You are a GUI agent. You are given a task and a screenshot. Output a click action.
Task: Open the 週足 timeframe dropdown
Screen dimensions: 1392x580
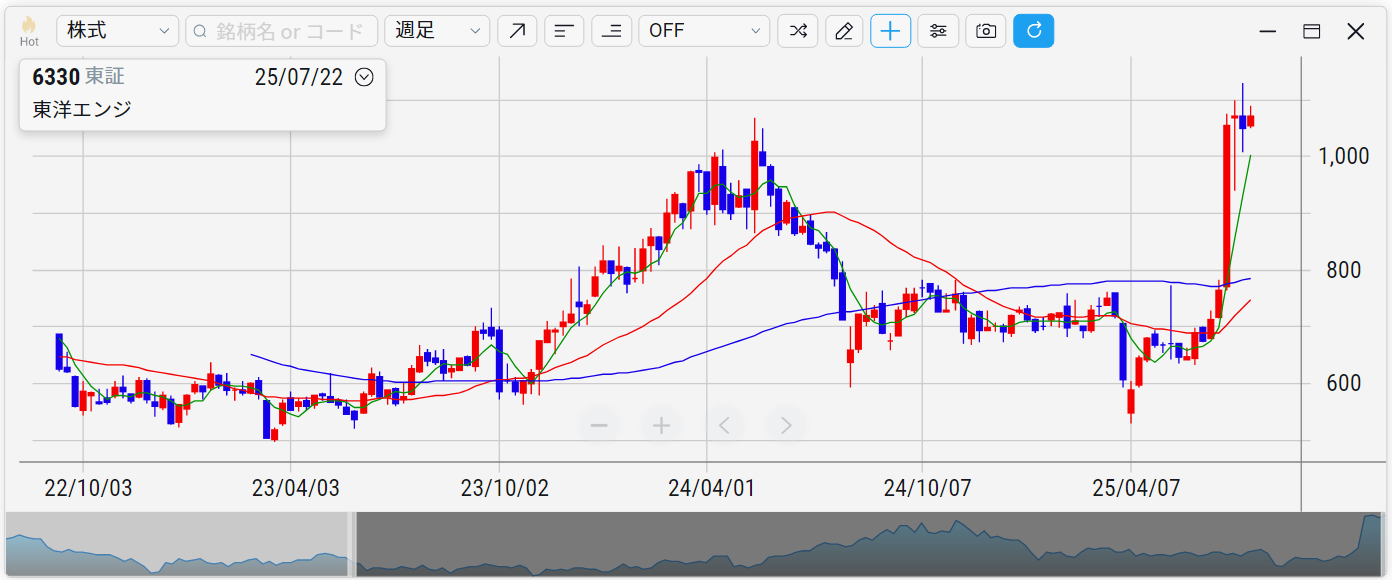(x=437, y=31)
